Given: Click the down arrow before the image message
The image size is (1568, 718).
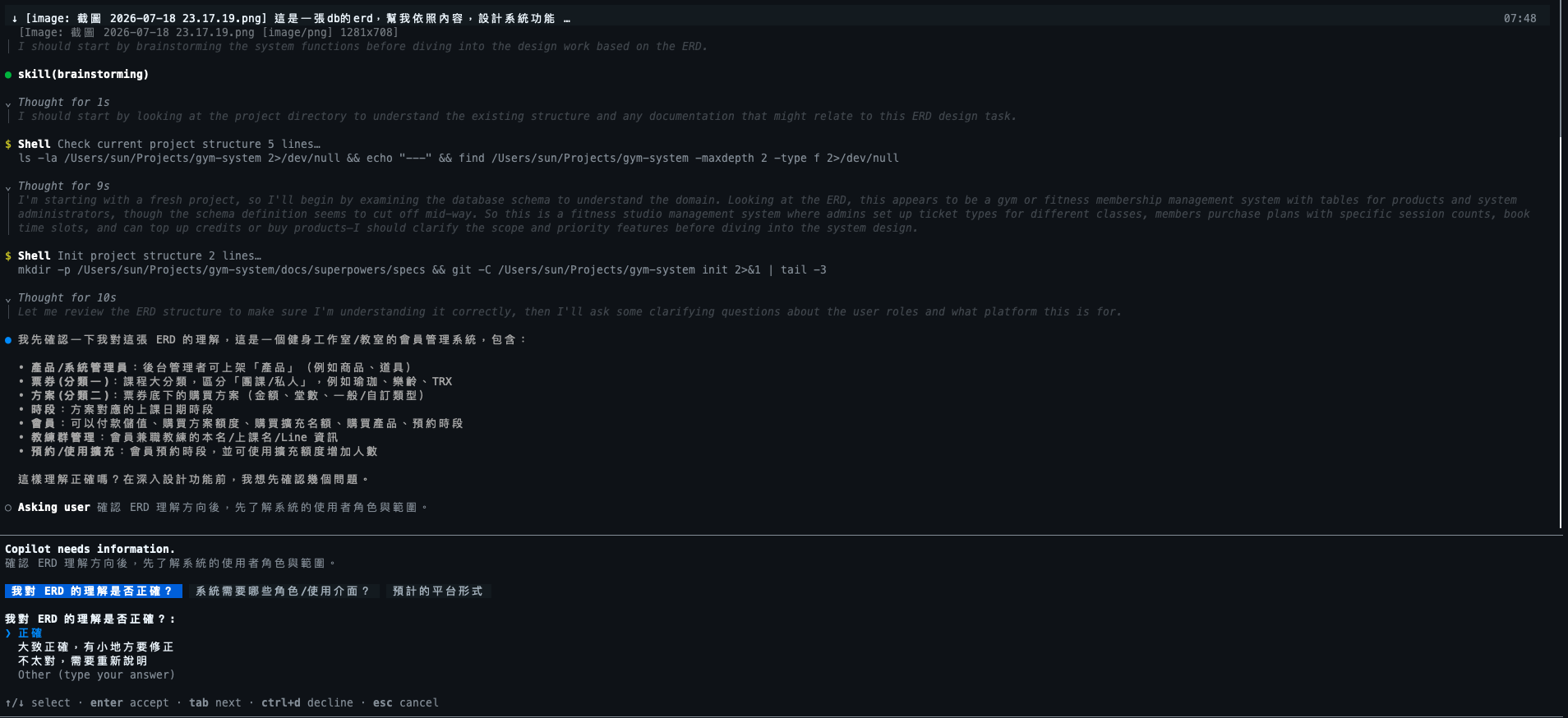Looking at the screenshot, I should coord(15,18).
